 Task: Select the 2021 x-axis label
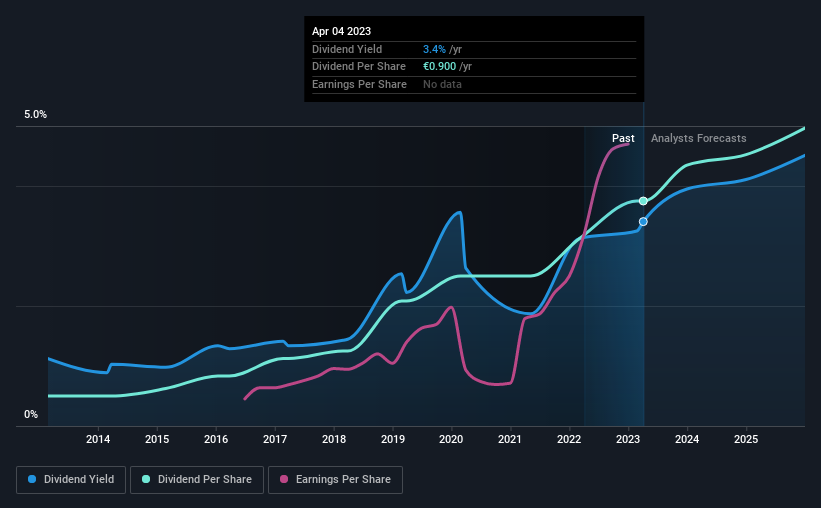pos(510,439)
